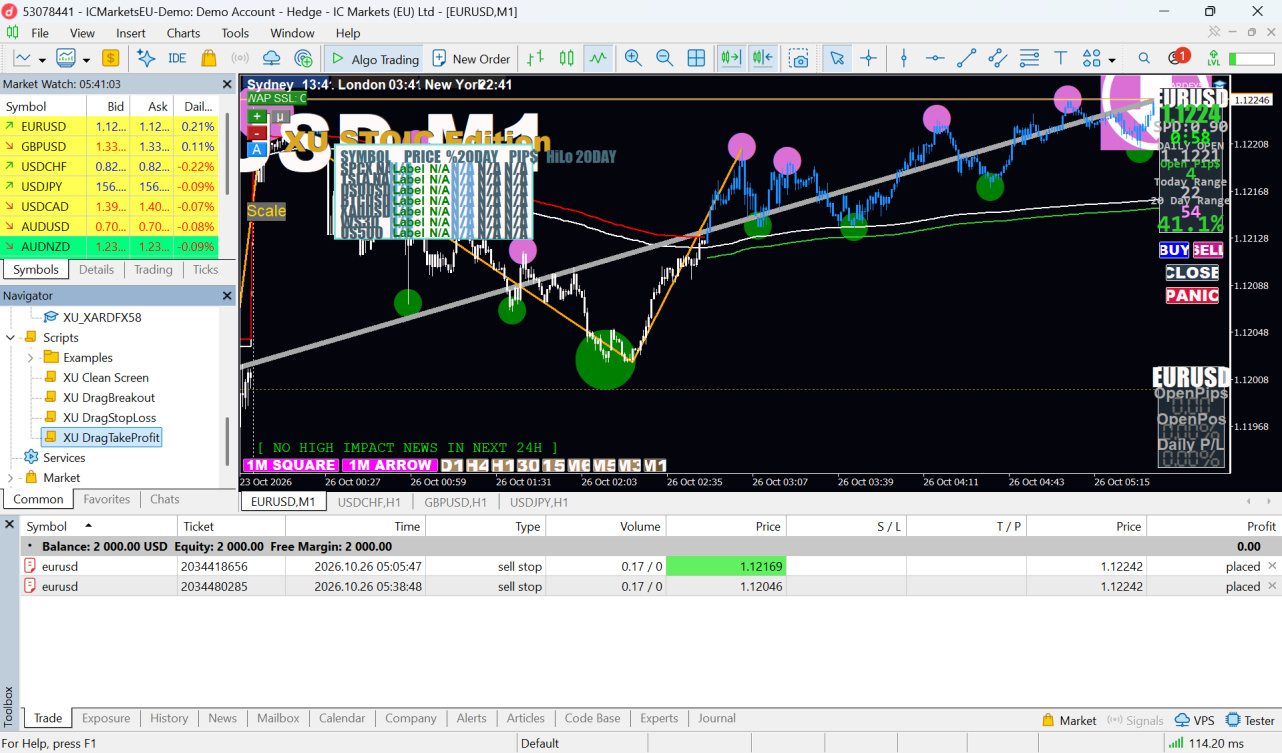1282x753 pixels.
Task: Click the Scale label on chart
Action: click(266, 211)
